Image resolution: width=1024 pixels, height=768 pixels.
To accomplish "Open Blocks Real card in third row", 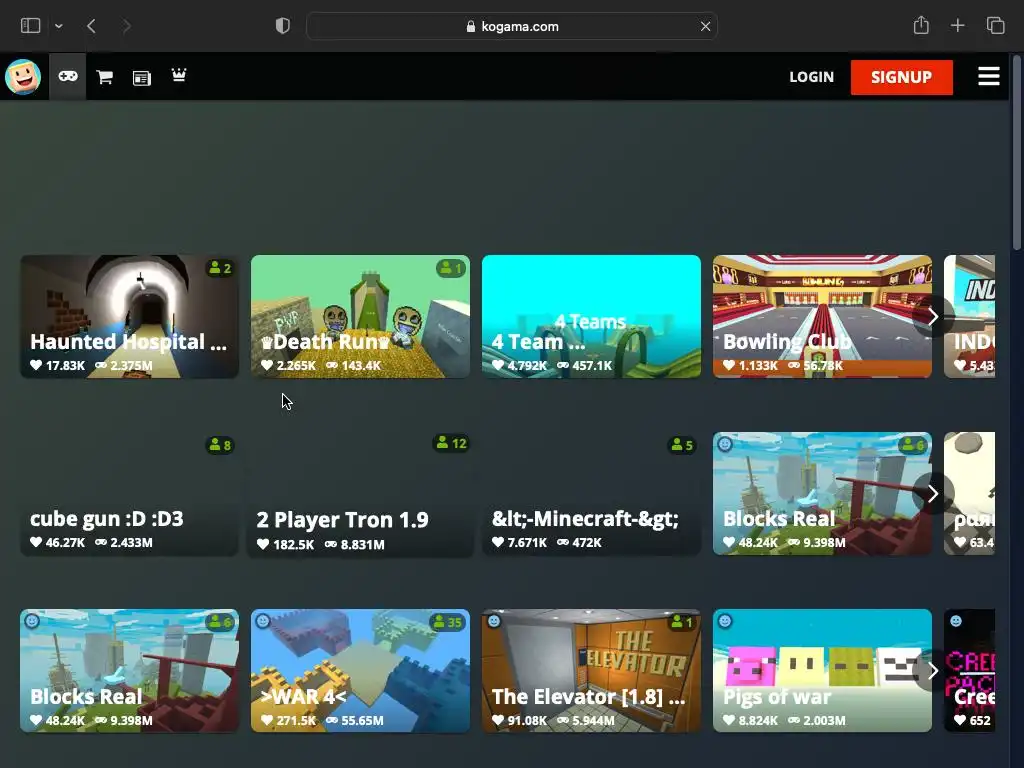I will coord(129,671).
